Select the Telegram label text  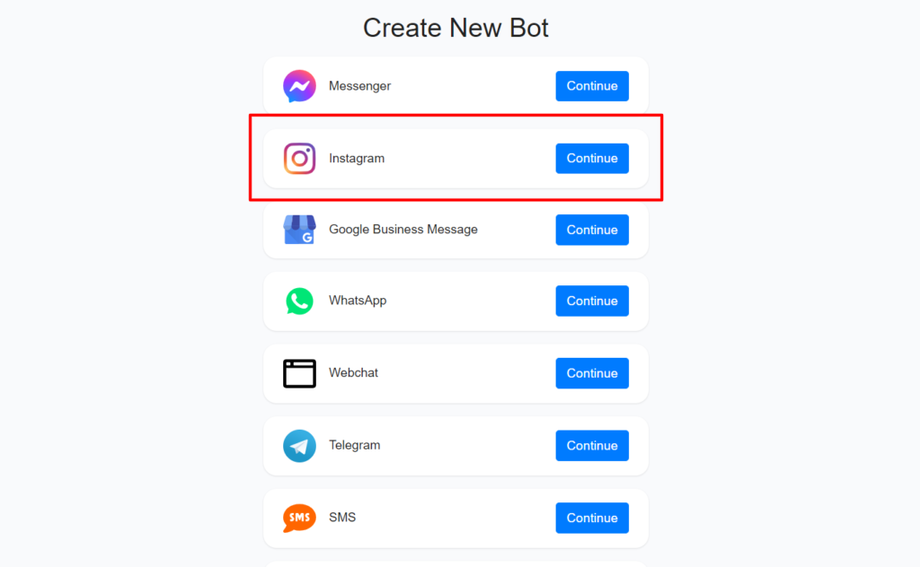(x=354, y=445)
